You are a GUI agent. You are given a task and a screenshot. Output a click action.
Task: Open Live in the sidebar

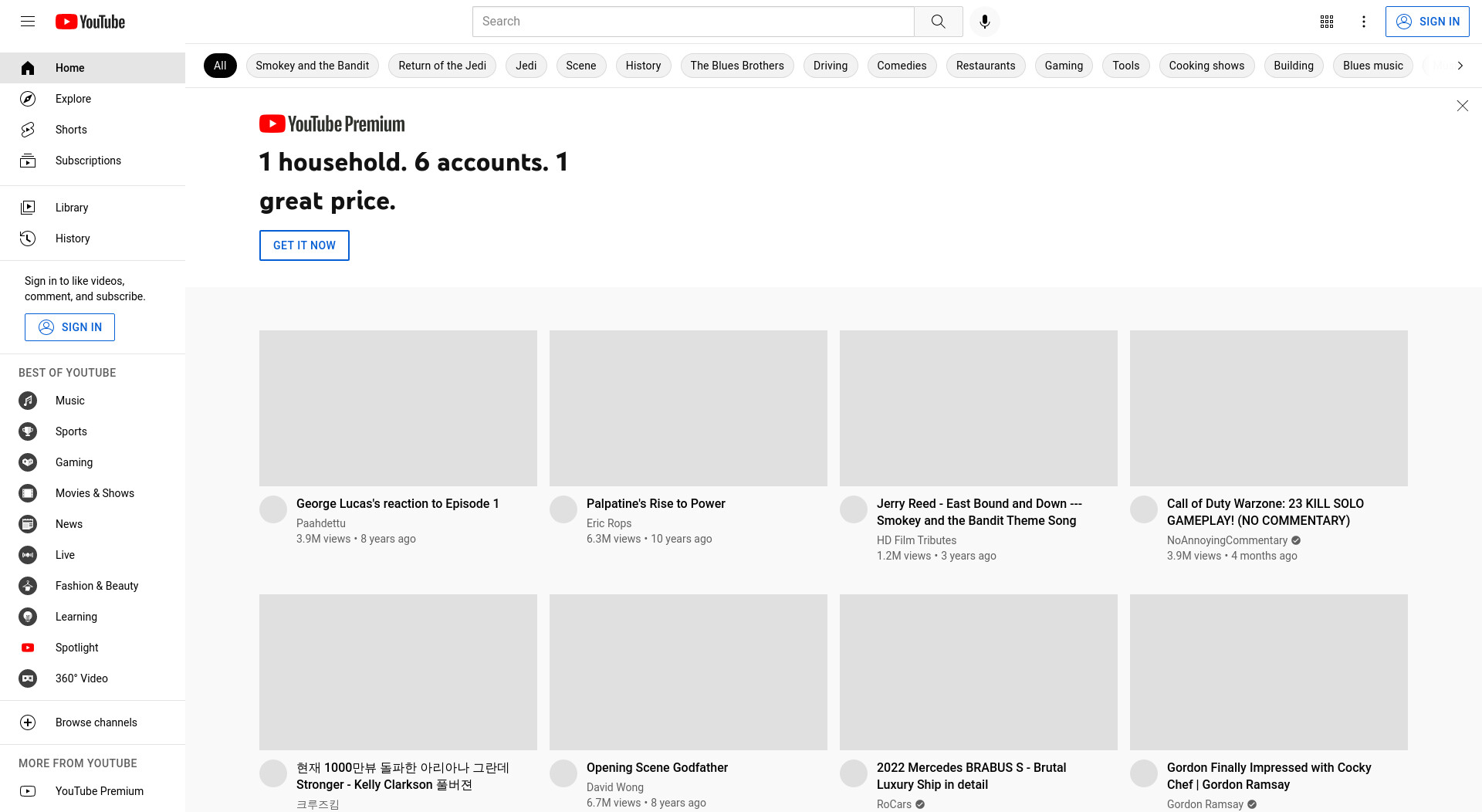click(x=93, y=555)
